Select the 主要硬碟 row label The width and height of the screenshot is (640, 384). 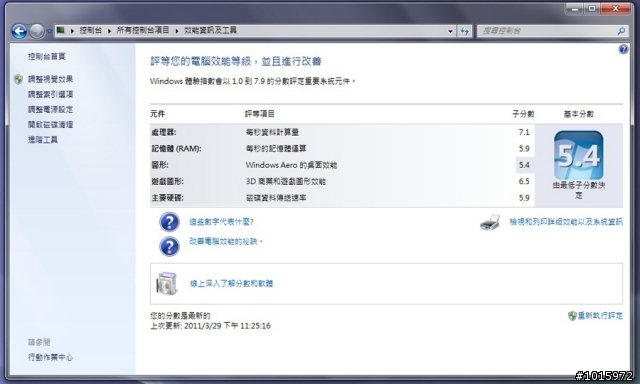(x=167, y=198)
